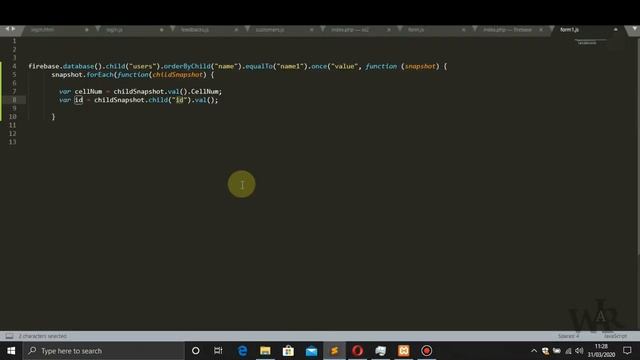Close the feedback.js tab

236,30
